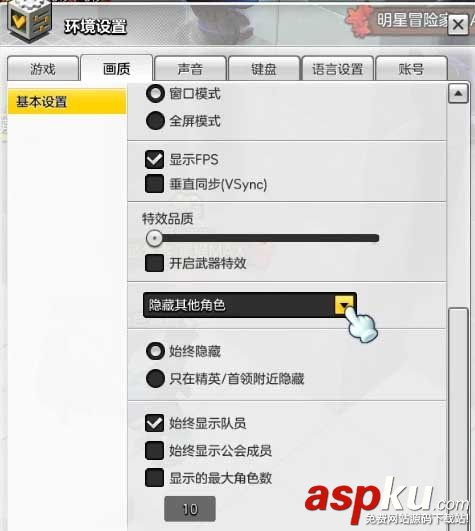Viewport: 475px width, 531px height.
Task: Select the 窗口模式 radio button
Action: tap(155, 94)
